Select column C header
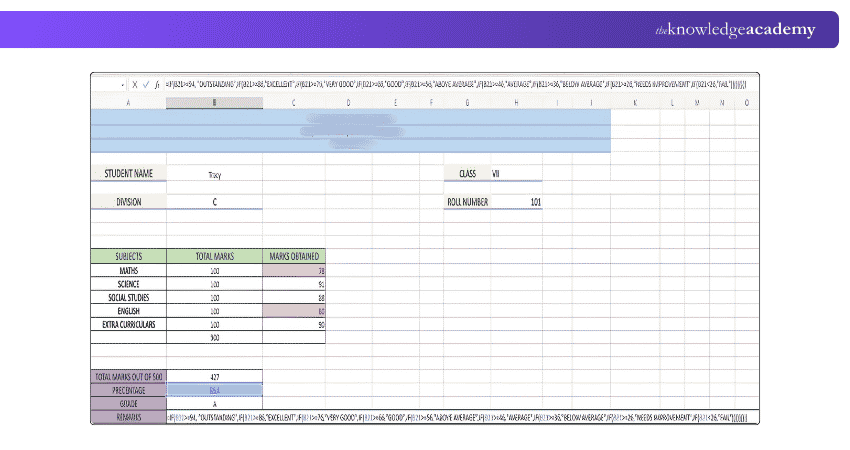Image resolution: width=850 pixels, height=450 pixels. tap(294, 102)
